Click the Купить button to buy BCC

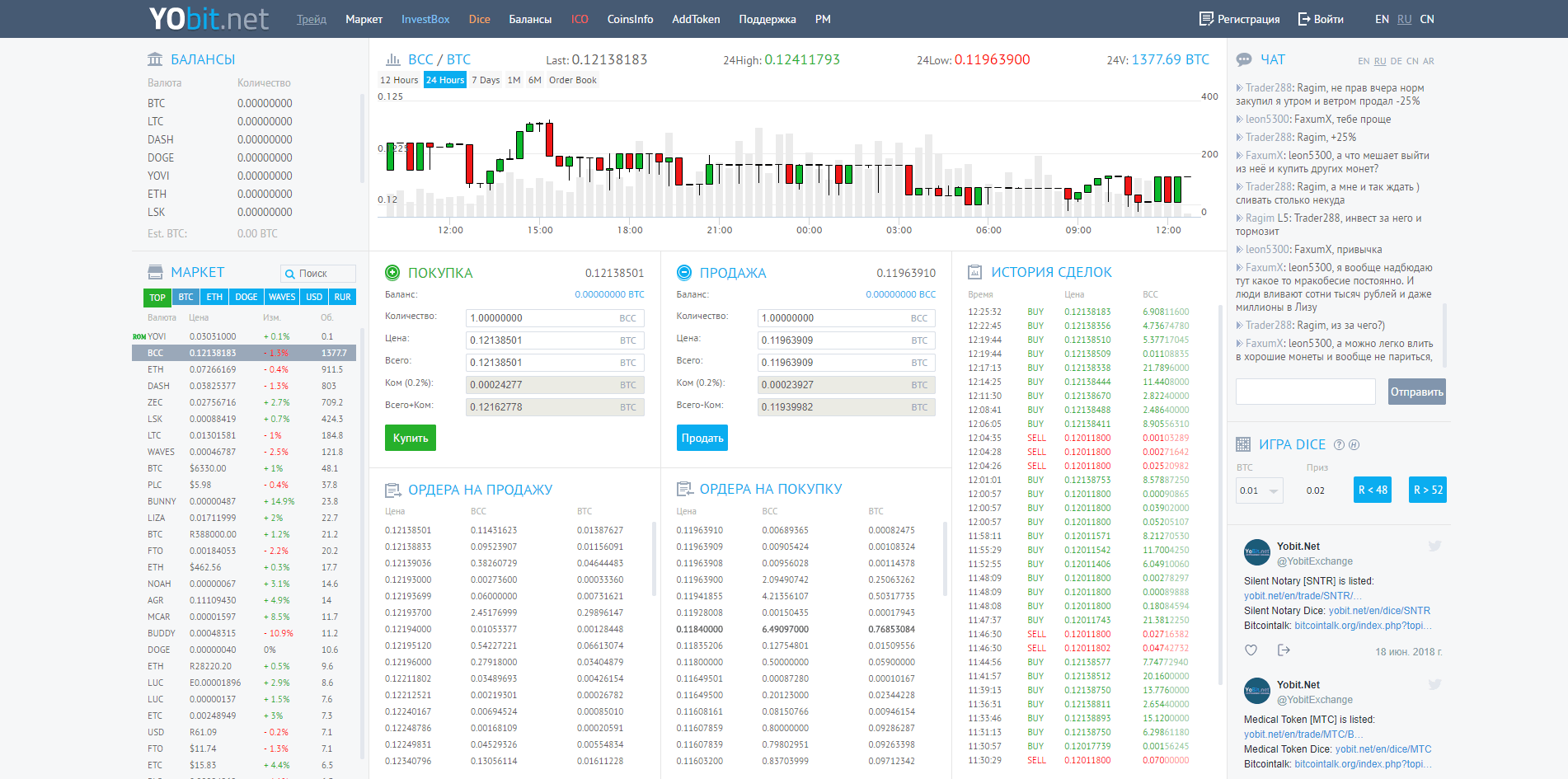pos(410,438)
